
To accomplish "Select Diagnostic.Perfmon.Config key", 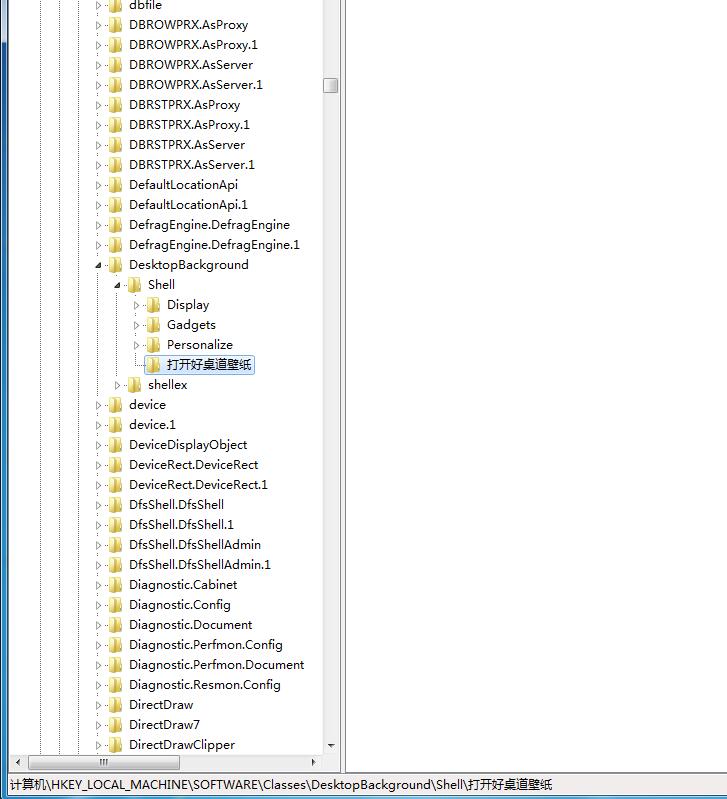I will [x=206, y=645].
